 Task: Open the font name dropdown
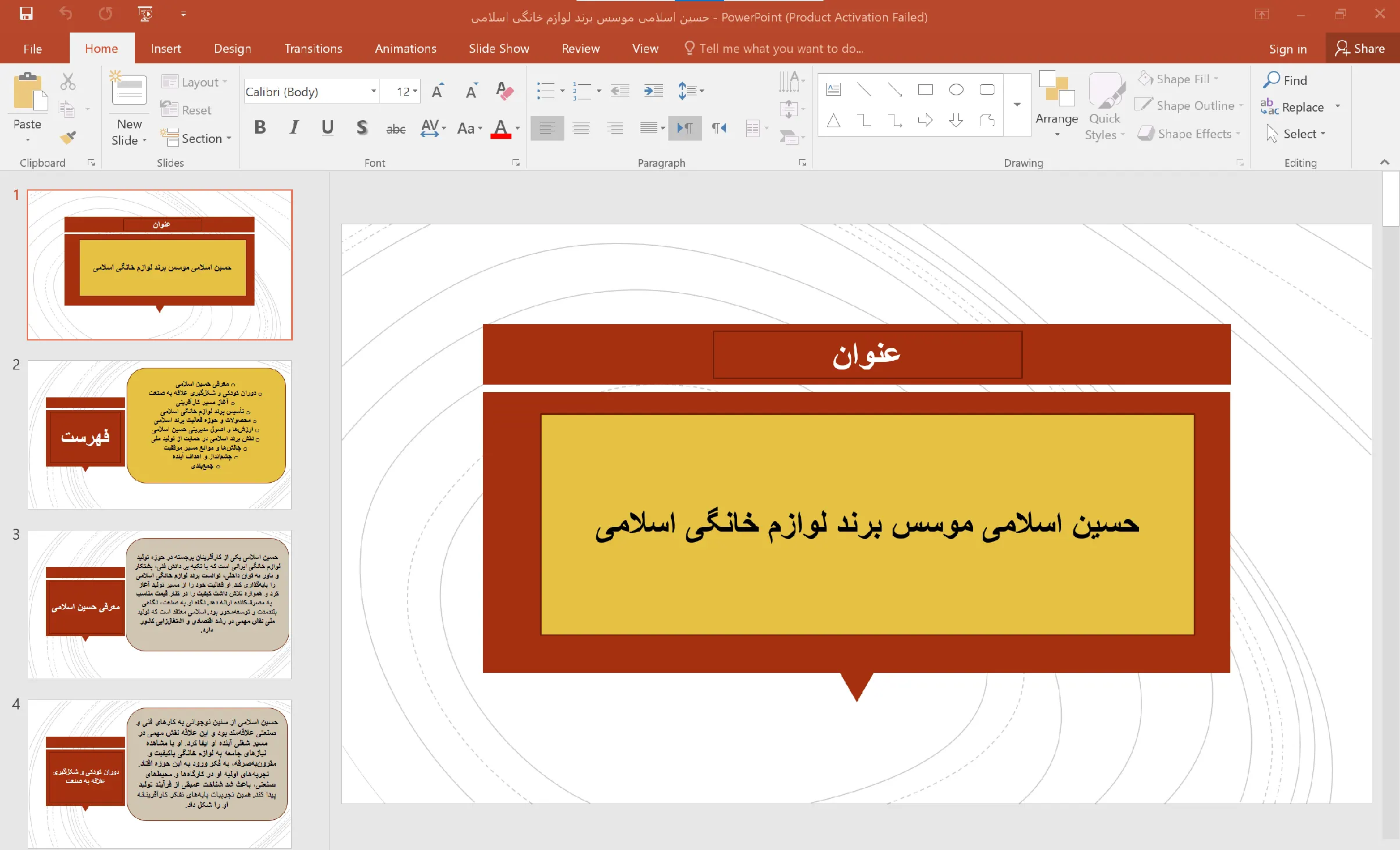point(374,91)
